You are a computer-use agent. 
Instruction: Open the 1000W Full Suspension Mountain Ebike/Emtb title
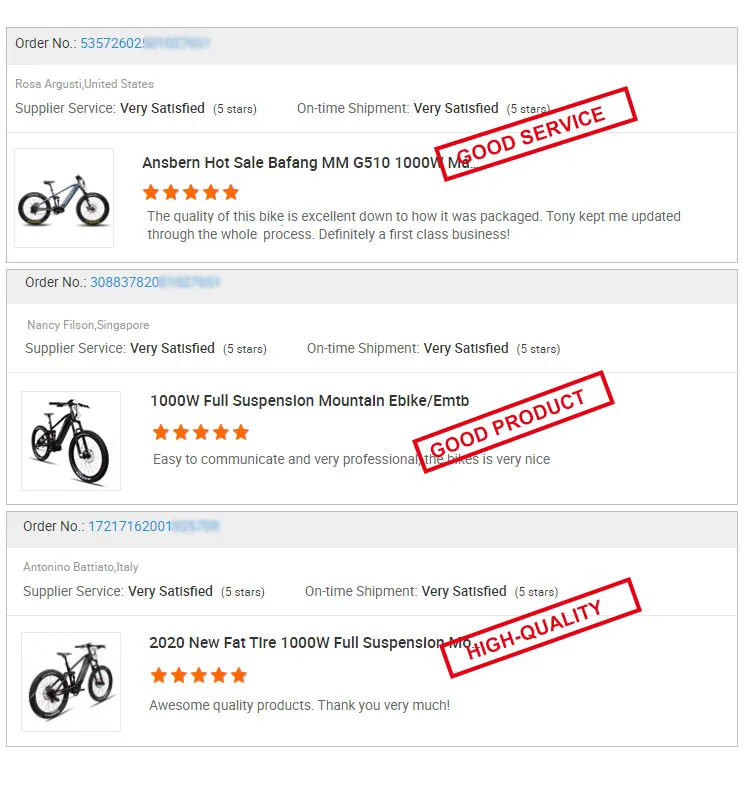(309, 401)
